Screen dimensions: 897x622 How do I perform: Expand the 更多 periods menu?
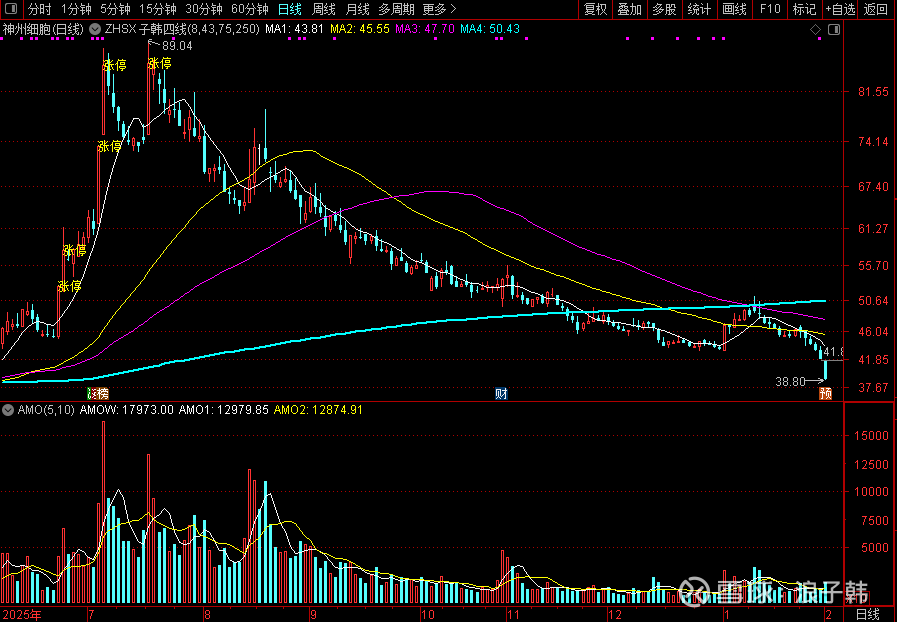pos(439,9)
